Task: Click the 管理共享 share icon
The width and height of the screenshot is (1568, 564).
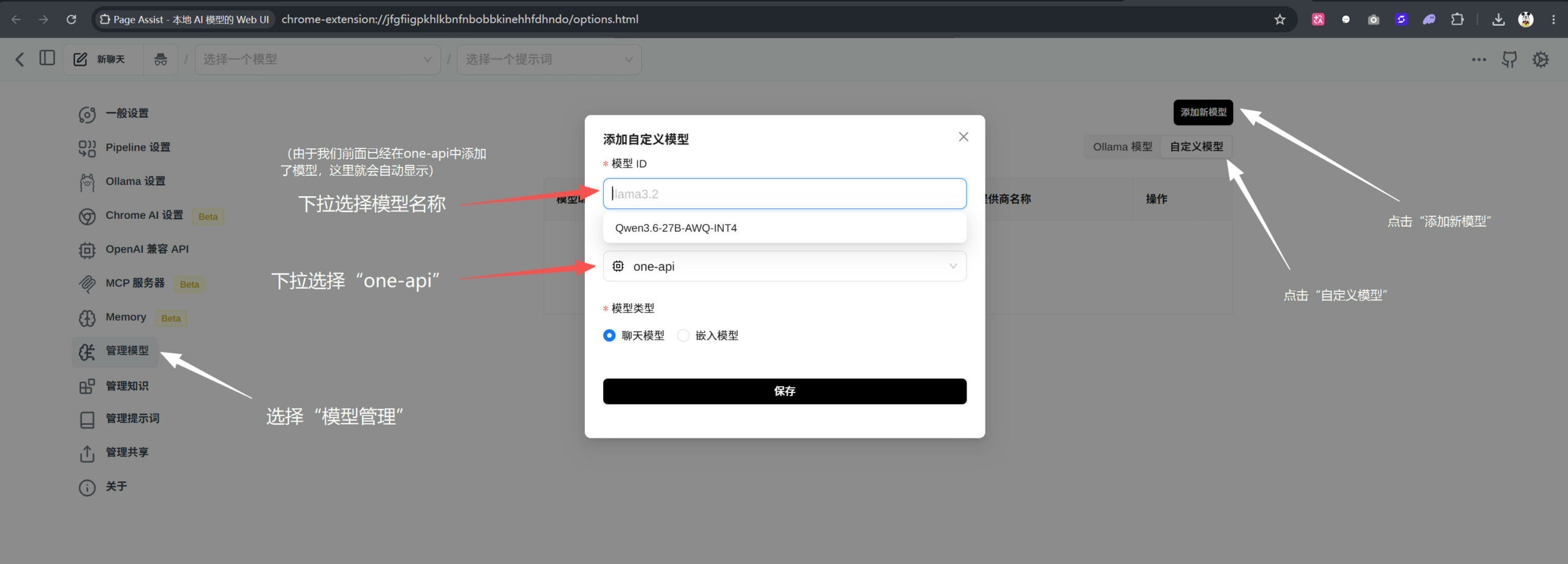Action: tap(87, 453)
